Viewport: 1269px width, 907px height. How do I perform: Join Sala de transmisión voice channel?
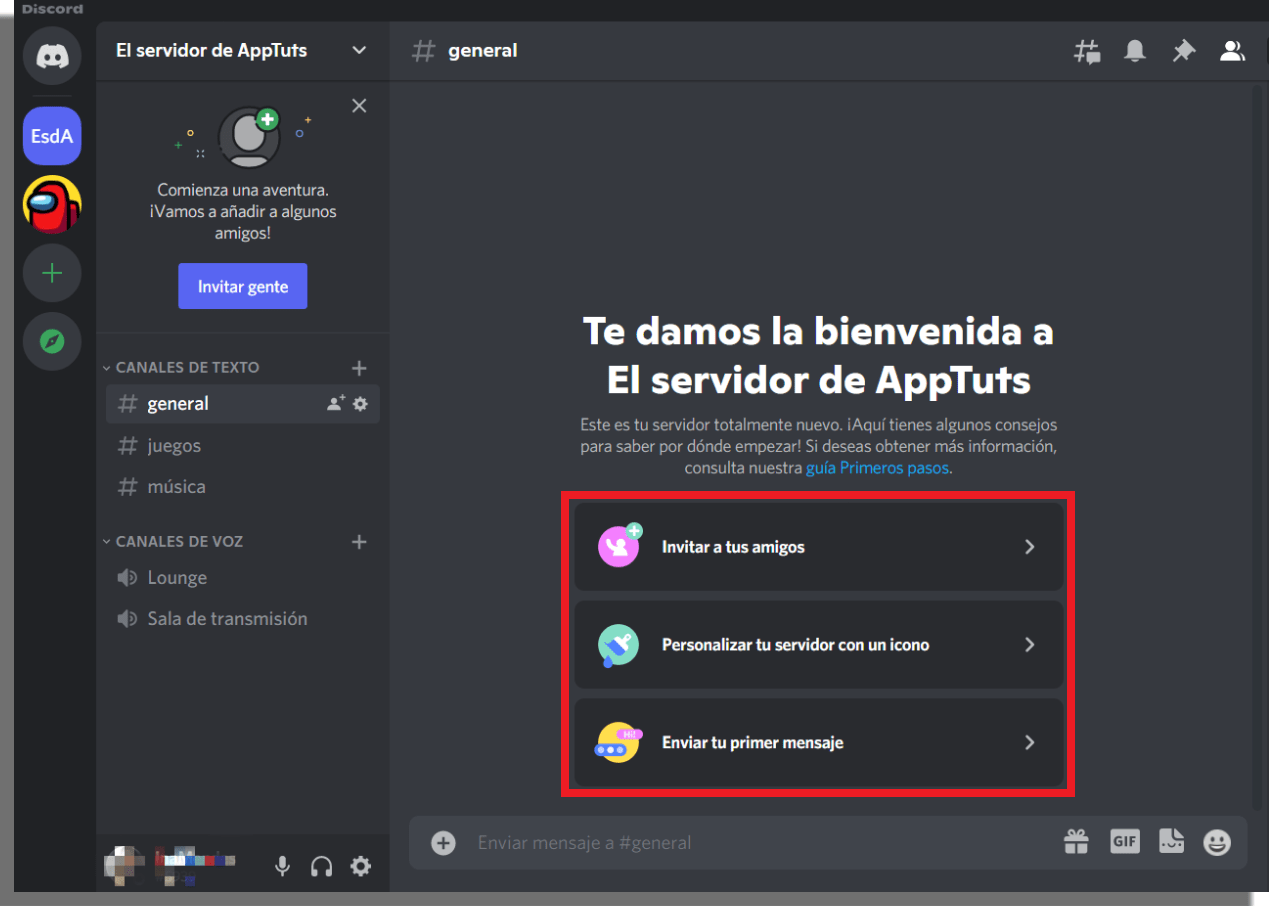[242, 619]
